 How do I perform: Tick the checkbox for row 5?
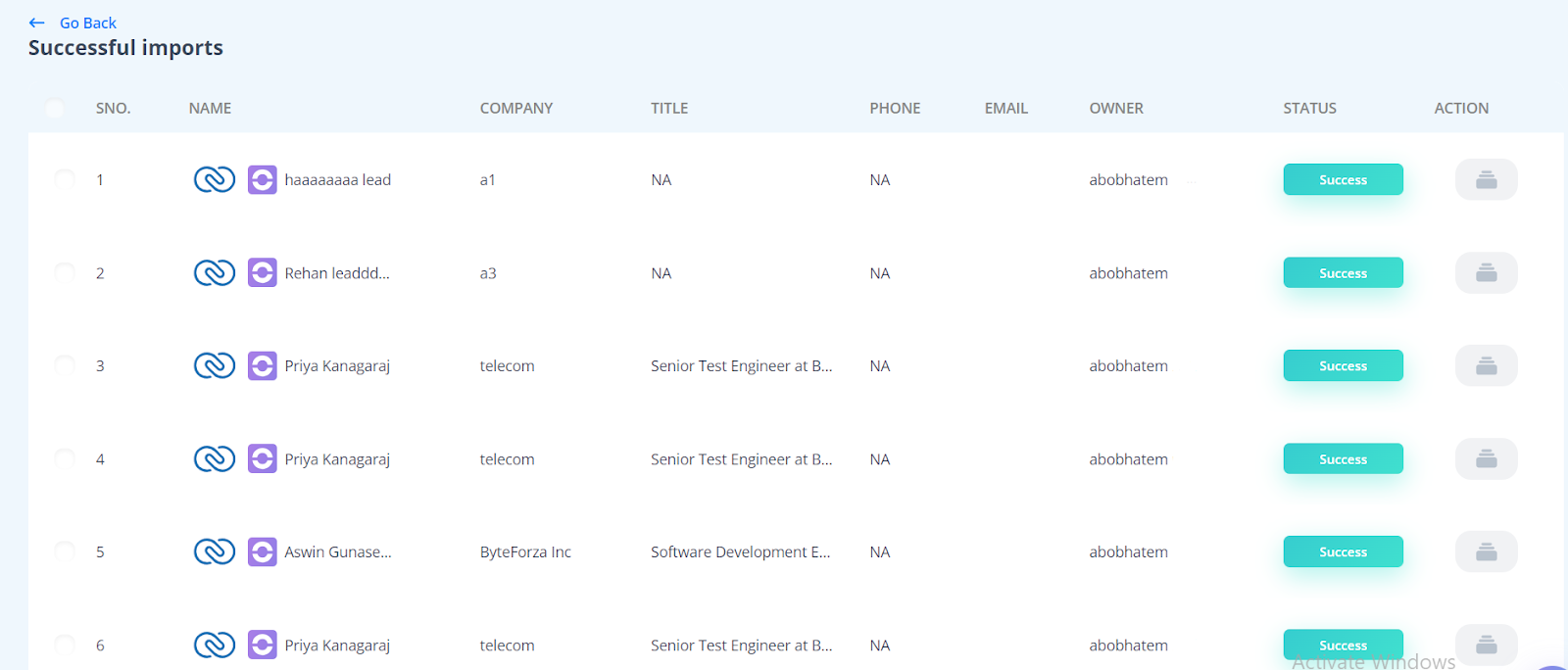(x=65, y=551)
